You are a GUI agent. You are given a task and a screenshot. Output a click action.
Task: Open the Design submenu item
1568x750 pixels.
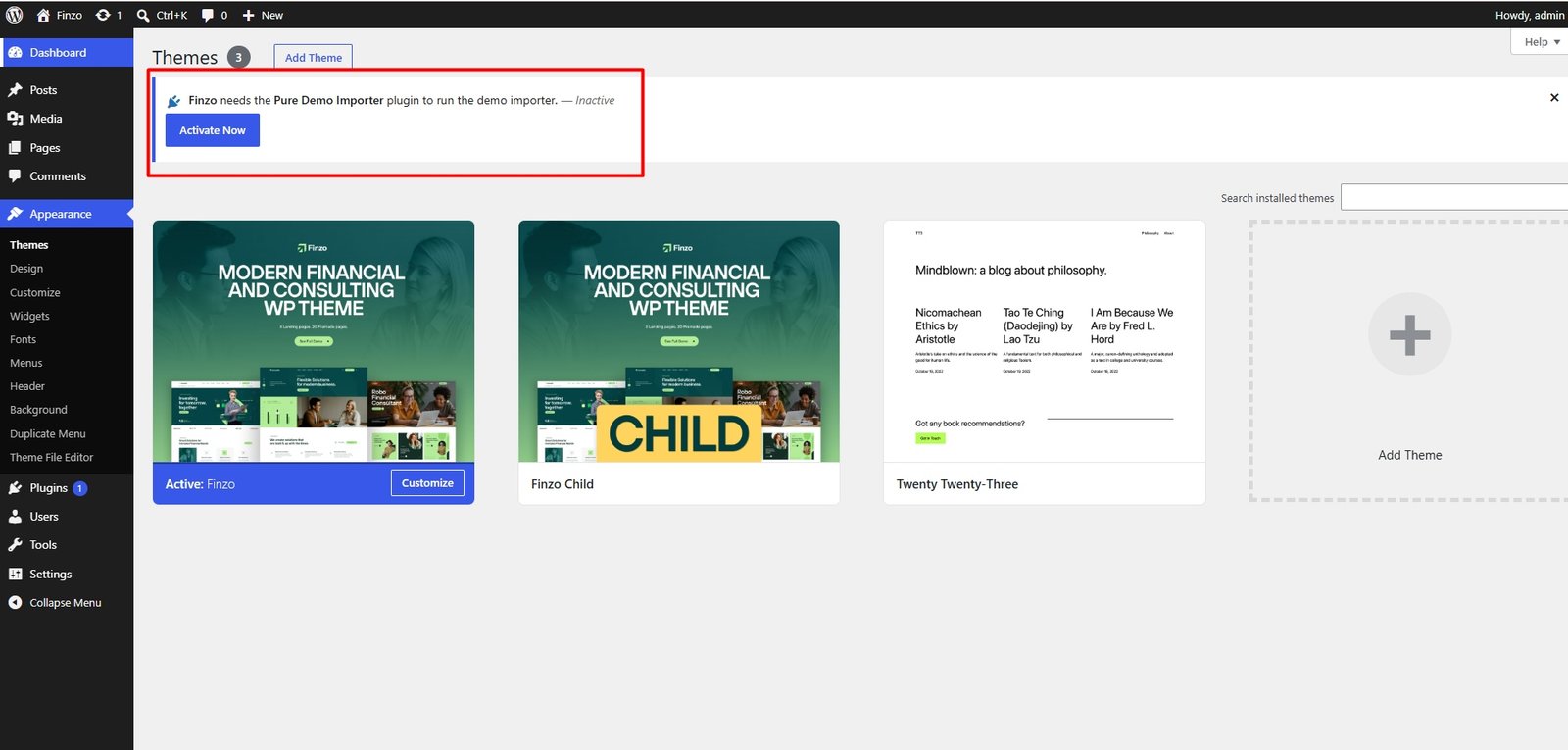click(x=26, y=269)
